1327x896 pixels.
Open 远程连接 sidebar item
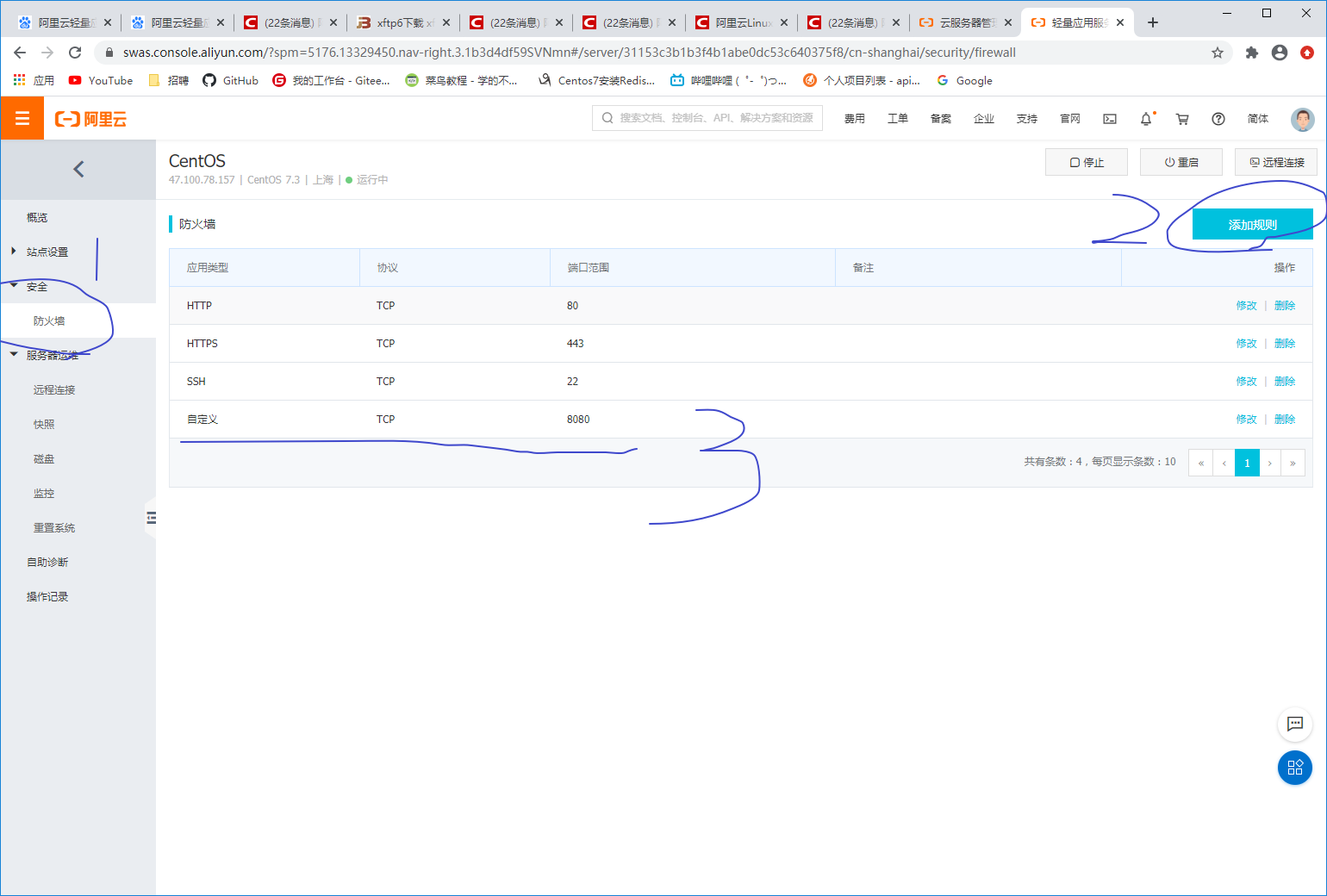[54, 389]
